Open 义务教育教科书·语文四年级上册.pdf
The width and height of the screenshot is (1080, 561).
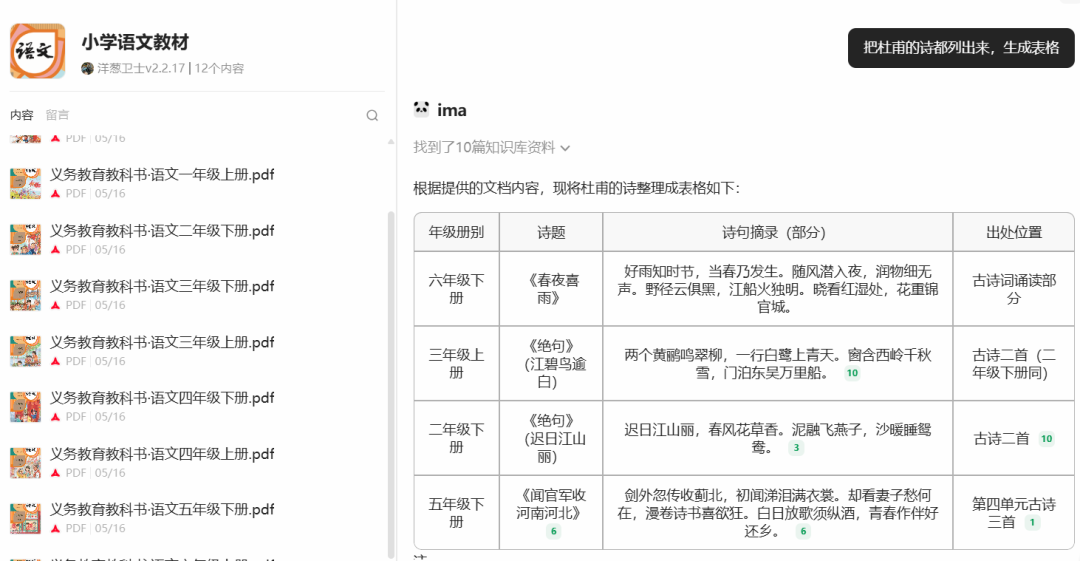click(x=162, y=453)
